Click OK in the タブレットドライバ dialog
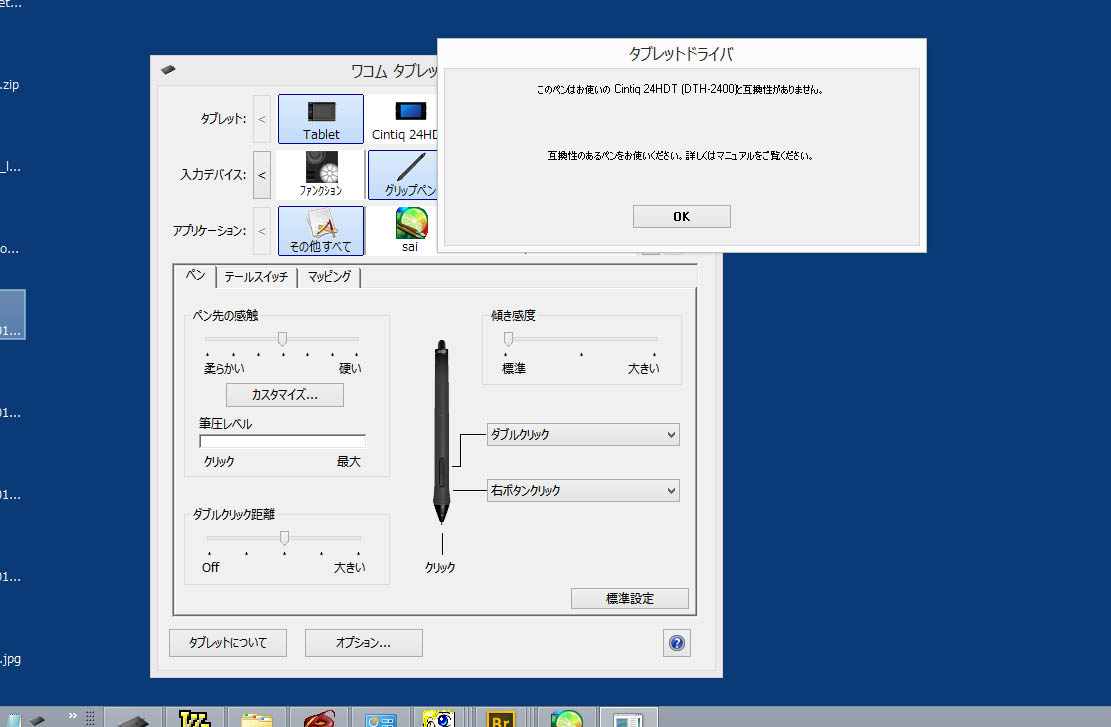The image size is (1111, 727). (x=682, y=216)
